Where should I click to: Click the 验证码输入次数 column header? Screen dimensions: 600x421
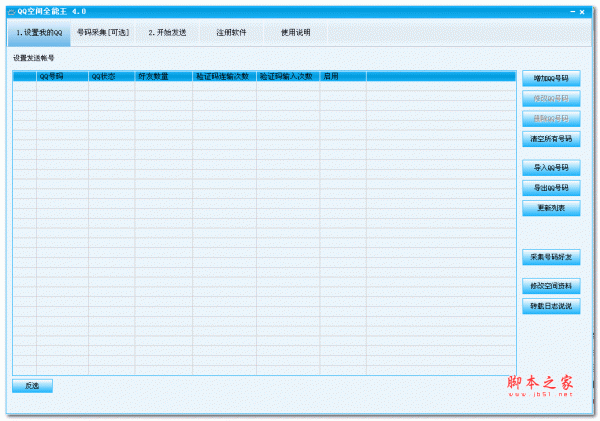click(288, 77)
